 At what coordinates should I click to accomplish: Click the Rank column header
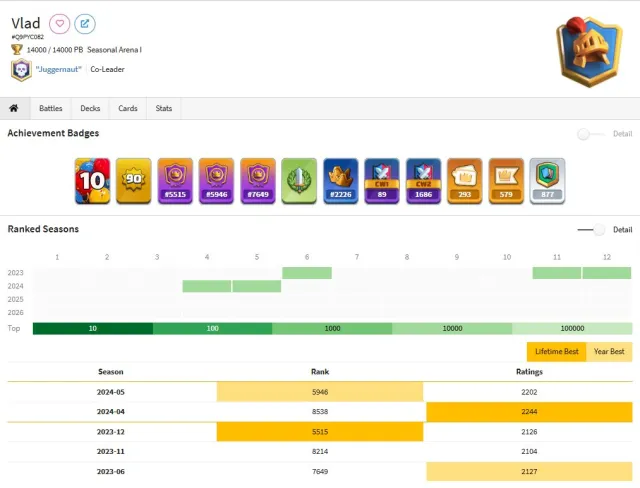[320, 372]
